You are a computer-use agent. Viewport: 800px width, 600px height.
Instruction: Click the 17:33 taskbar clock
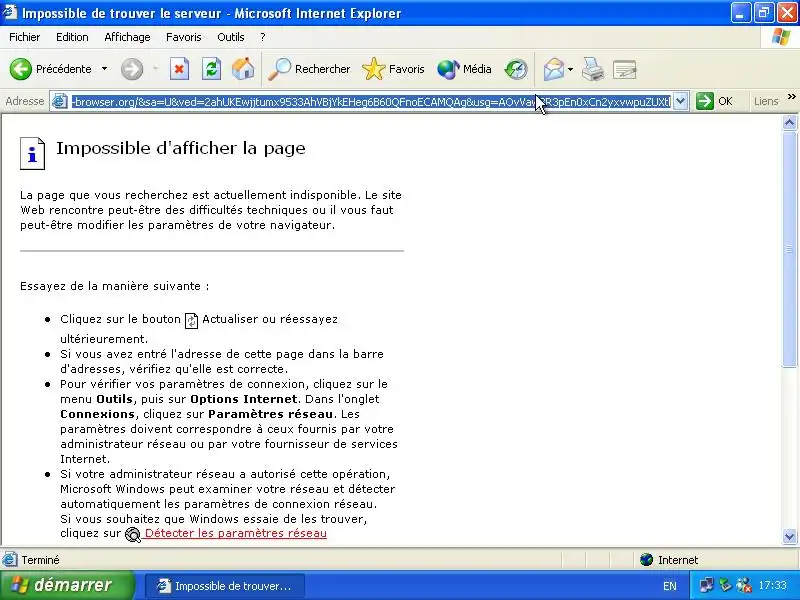(x=772, y=585)
